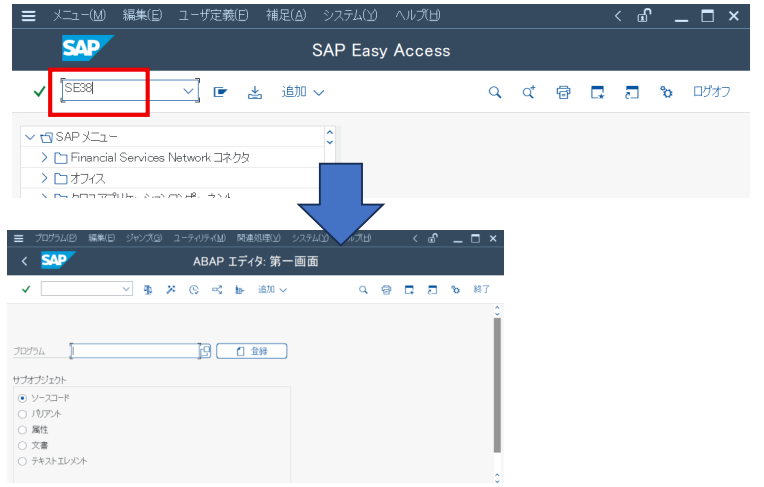Click the create shortcut icon in ABAP Editor toolbar
The image size is (764, 487).
[x=432, y=290]
